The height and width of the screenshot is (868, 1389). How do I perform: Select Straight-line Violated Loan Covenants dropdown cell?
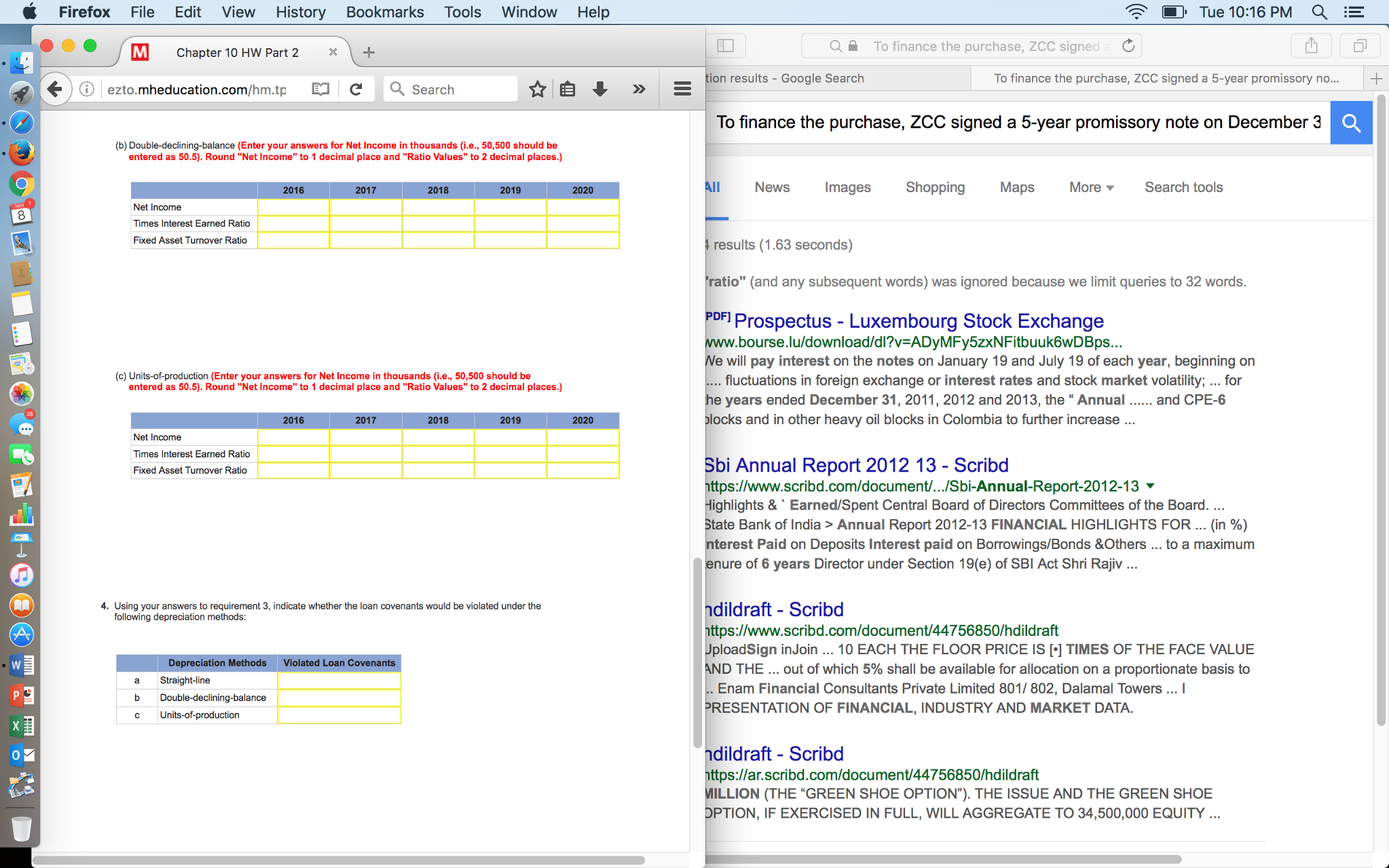tap(339, 681)
